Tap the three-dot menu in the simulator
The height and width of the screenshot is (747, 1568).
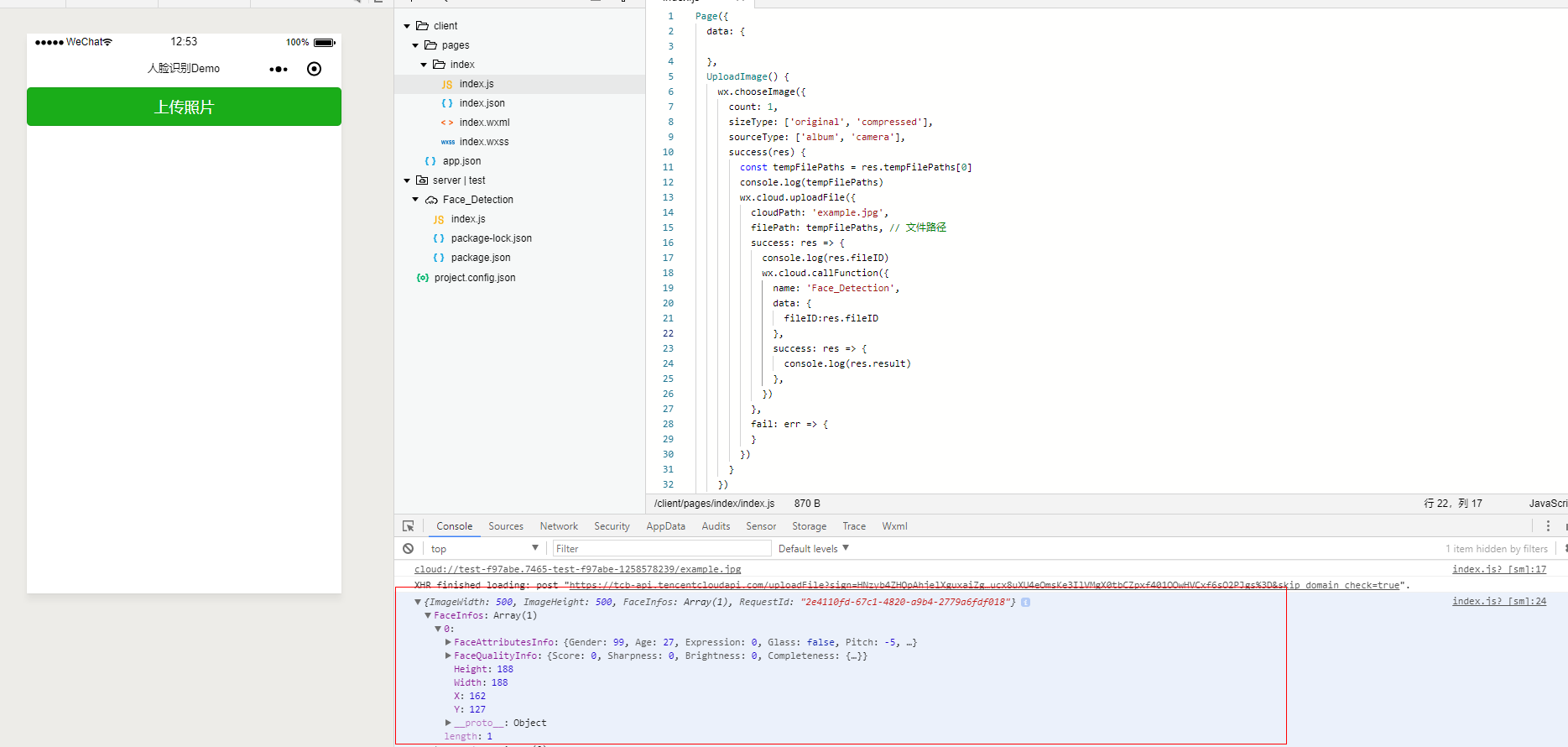279,69
